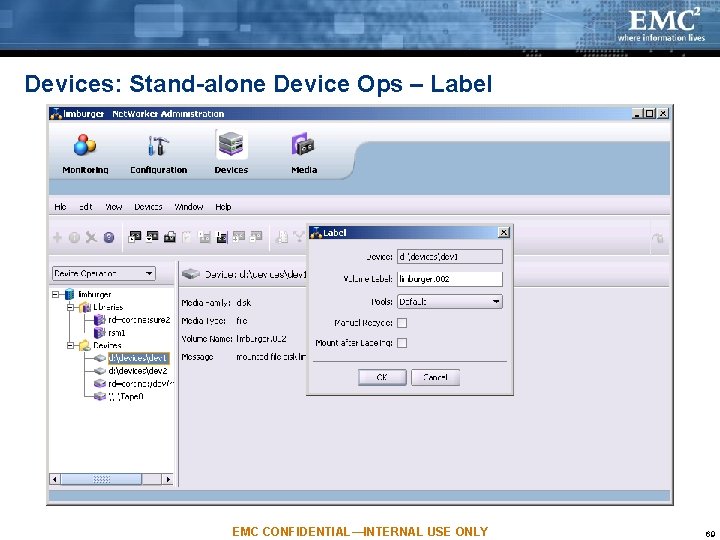Click the rsm1 library icon
The image size is (720, 540).
pyautogui.click(x=99, y=332)
